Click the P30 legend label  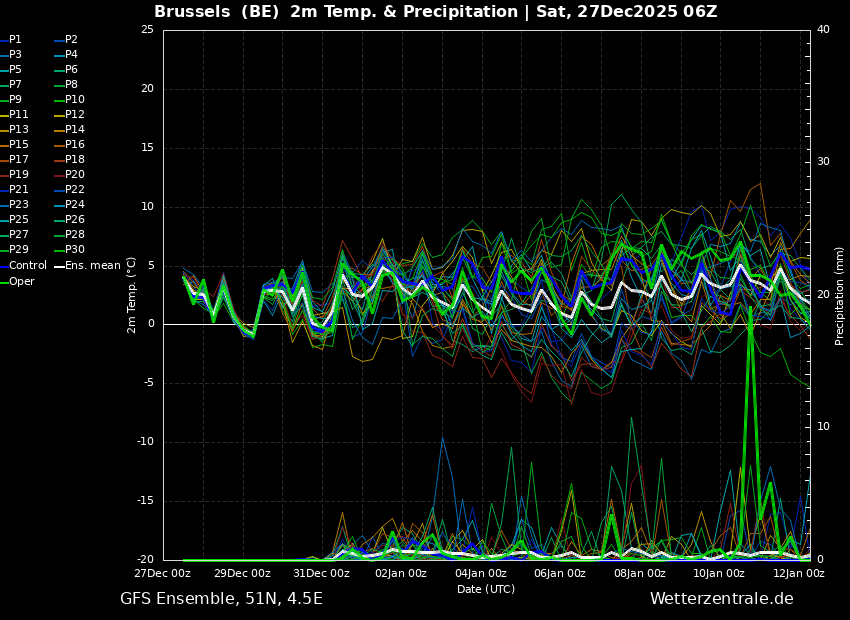pos(74,250)
